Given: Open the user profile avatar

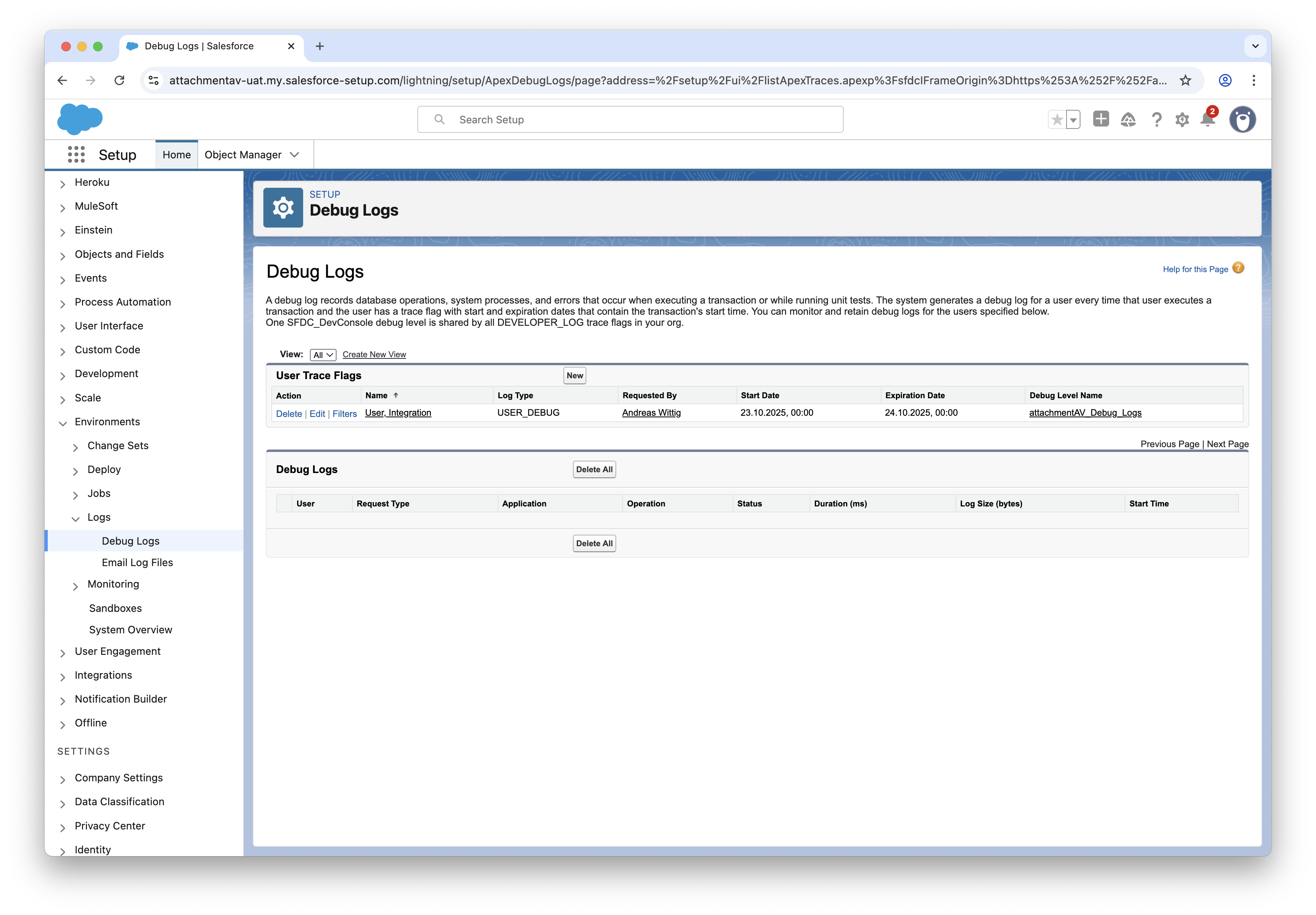Looking at the screenshot, I should pyautogui.click(x=1242, y=120).
